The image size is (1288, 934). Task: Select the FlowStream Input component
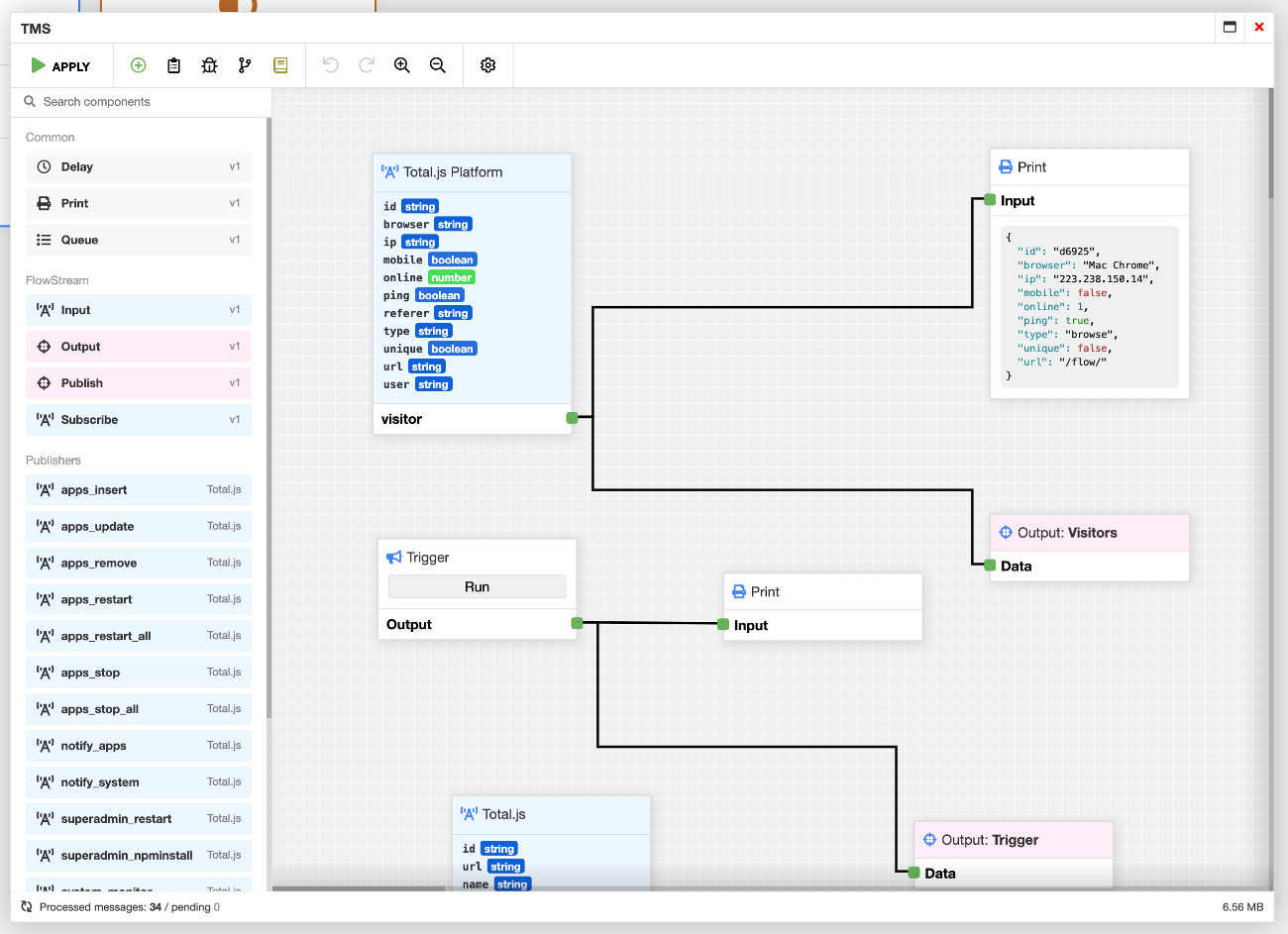click(139, 310)
